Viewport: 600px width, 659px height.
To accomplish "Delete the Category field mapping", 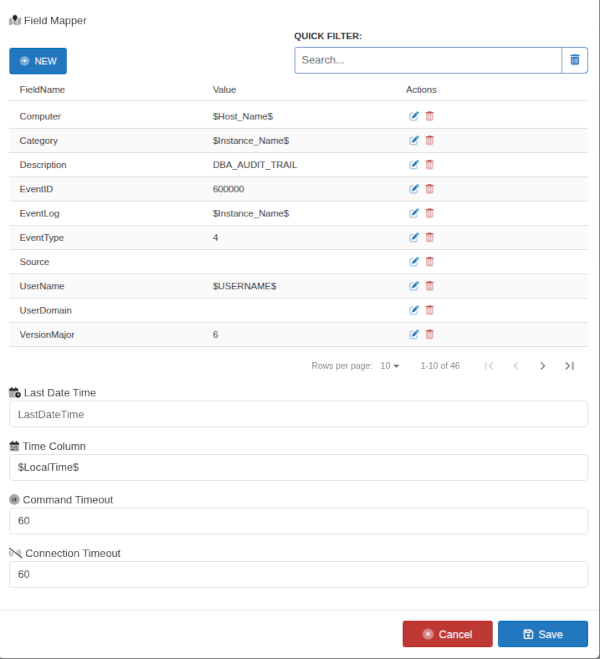I will pyautogui.click(x=430, y=141).
